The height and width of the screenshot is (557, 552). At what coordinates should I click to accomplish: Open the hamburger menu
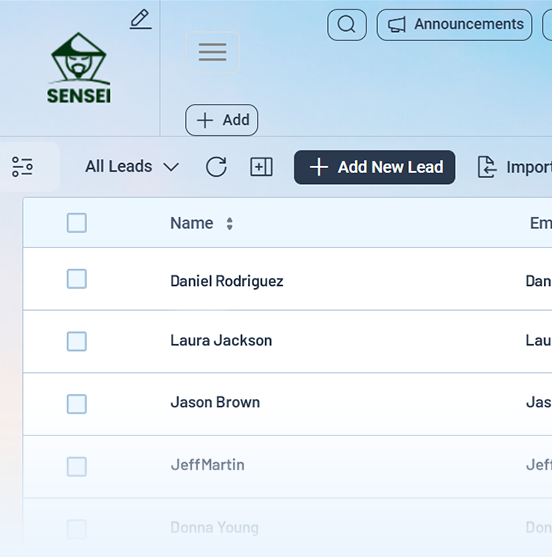[x=212, y=52]
